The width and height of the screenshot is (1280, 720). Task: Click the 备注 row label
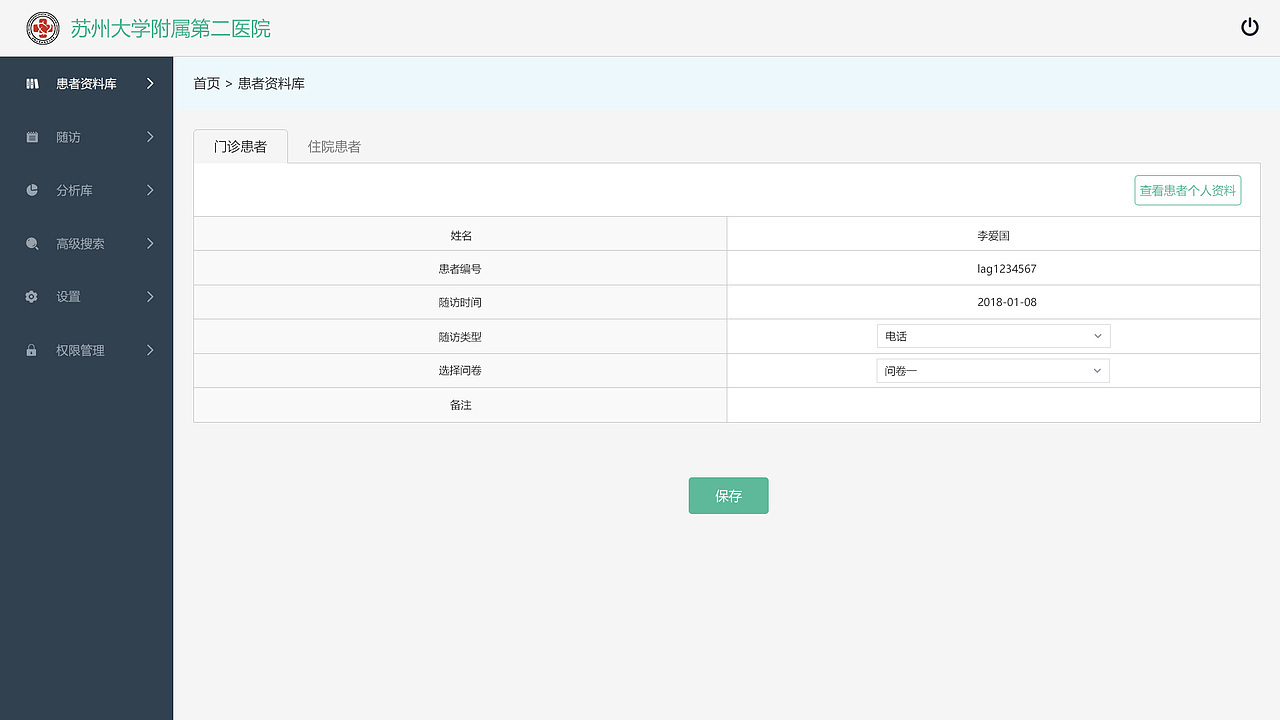(x=460, y=405)
